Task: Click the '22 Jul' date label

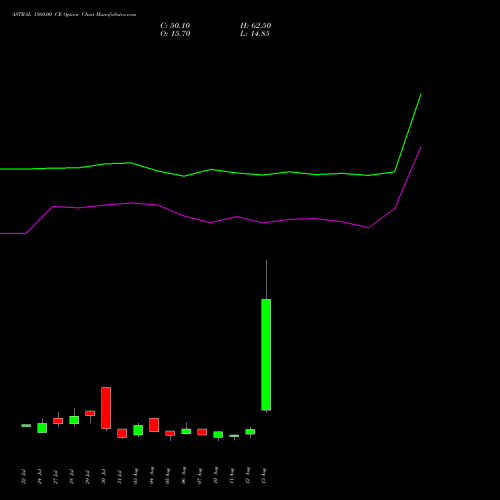Action: tap(24, 477)
